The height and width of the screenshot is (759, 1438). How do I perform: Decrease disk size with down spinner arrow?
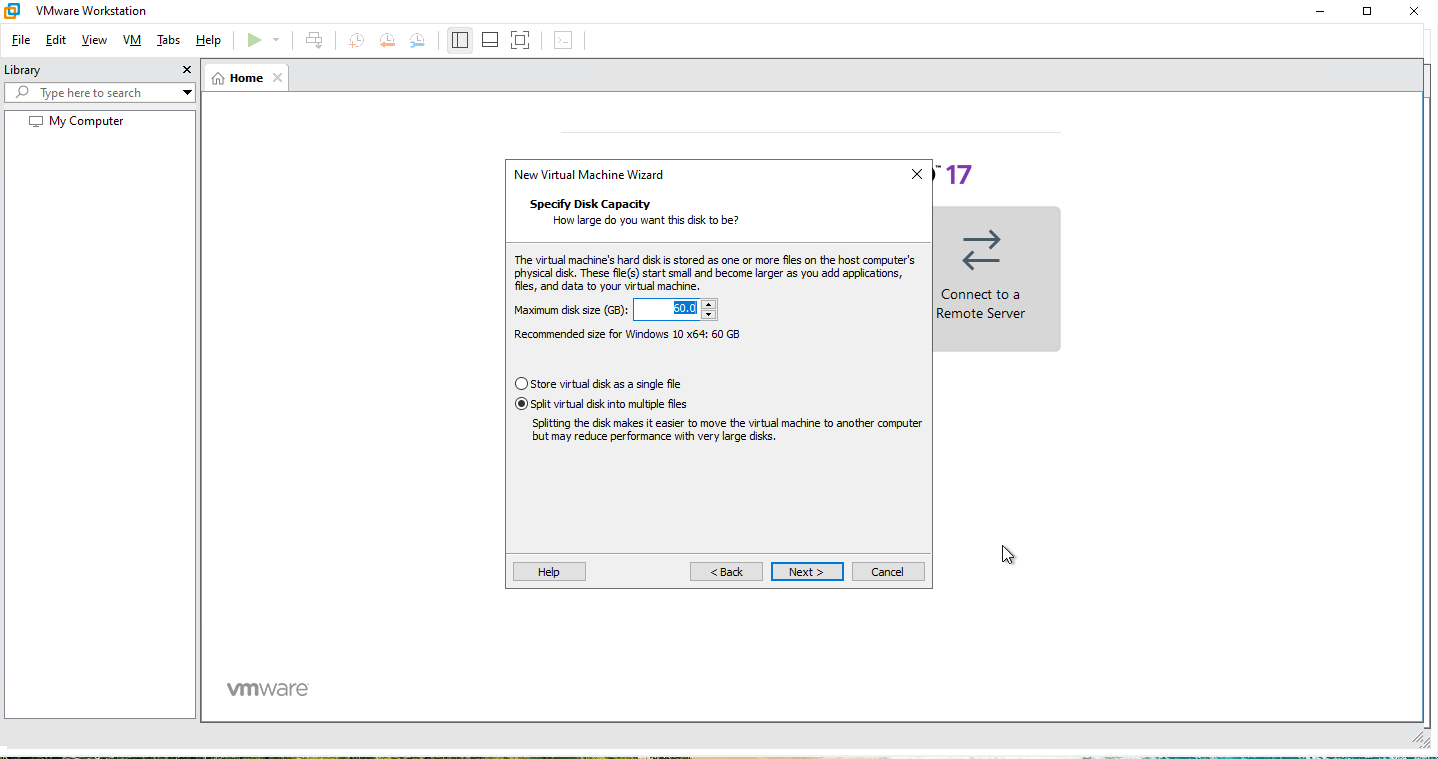point(708,314)
